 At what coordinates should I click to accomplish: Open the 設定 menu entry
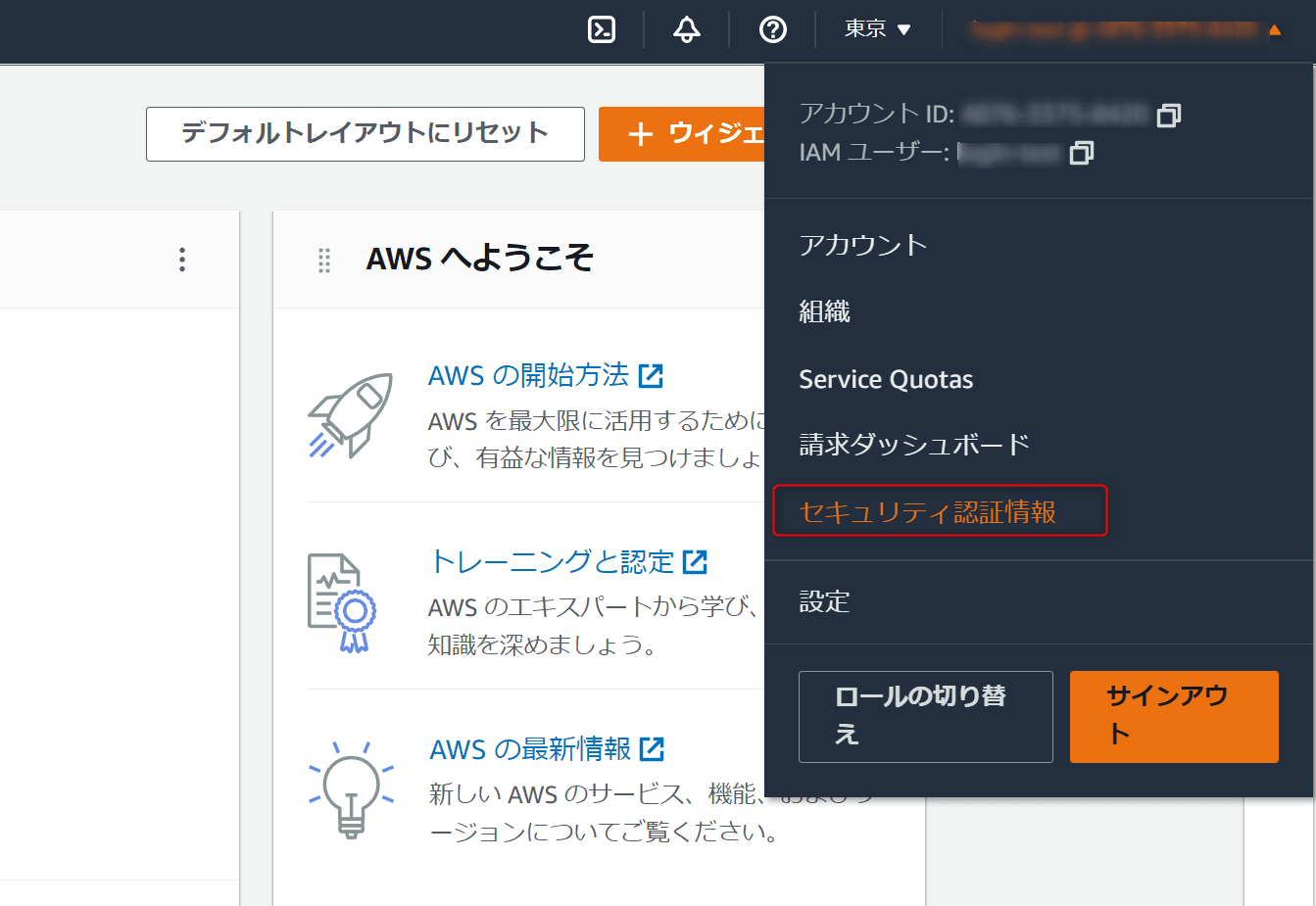coord(825,601)
